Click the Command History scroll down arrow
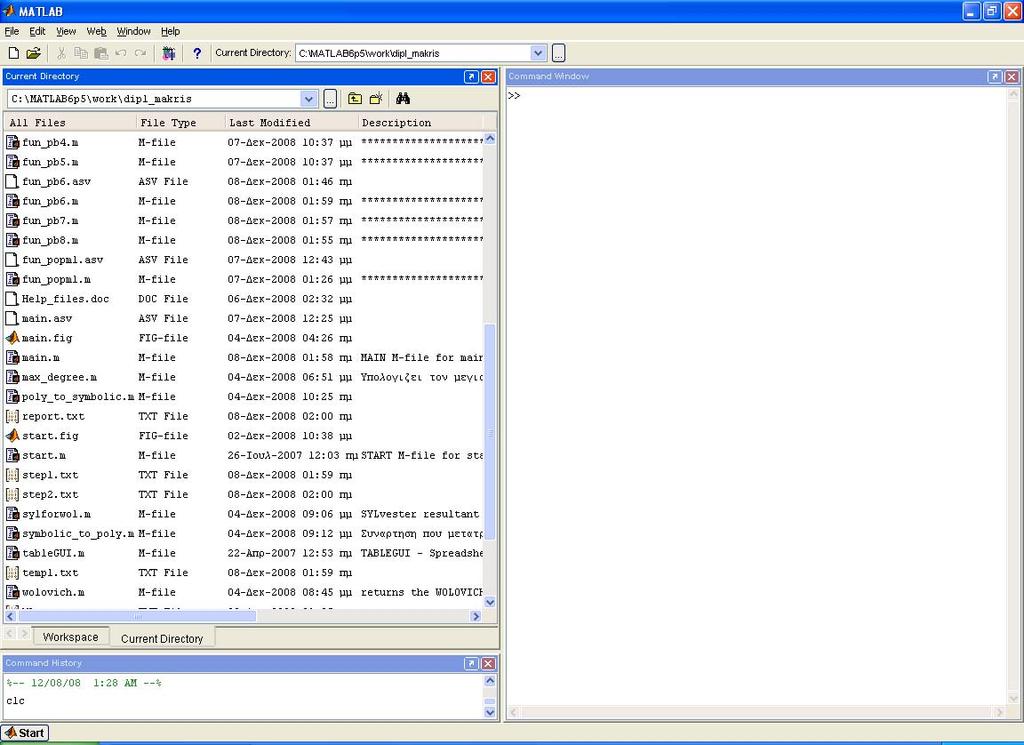This screenshot has height=745, width=1024. tap(490, 712)
